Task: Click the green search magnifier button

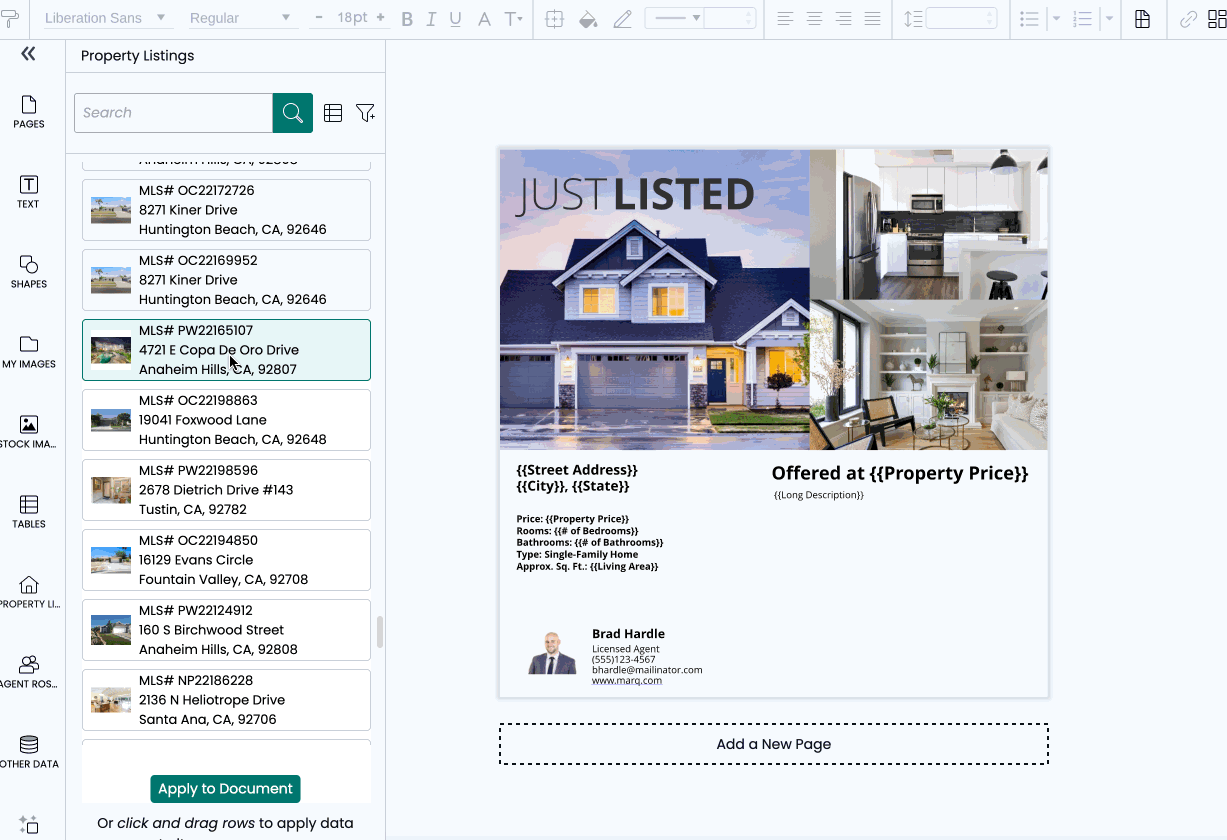Action: 293,113
